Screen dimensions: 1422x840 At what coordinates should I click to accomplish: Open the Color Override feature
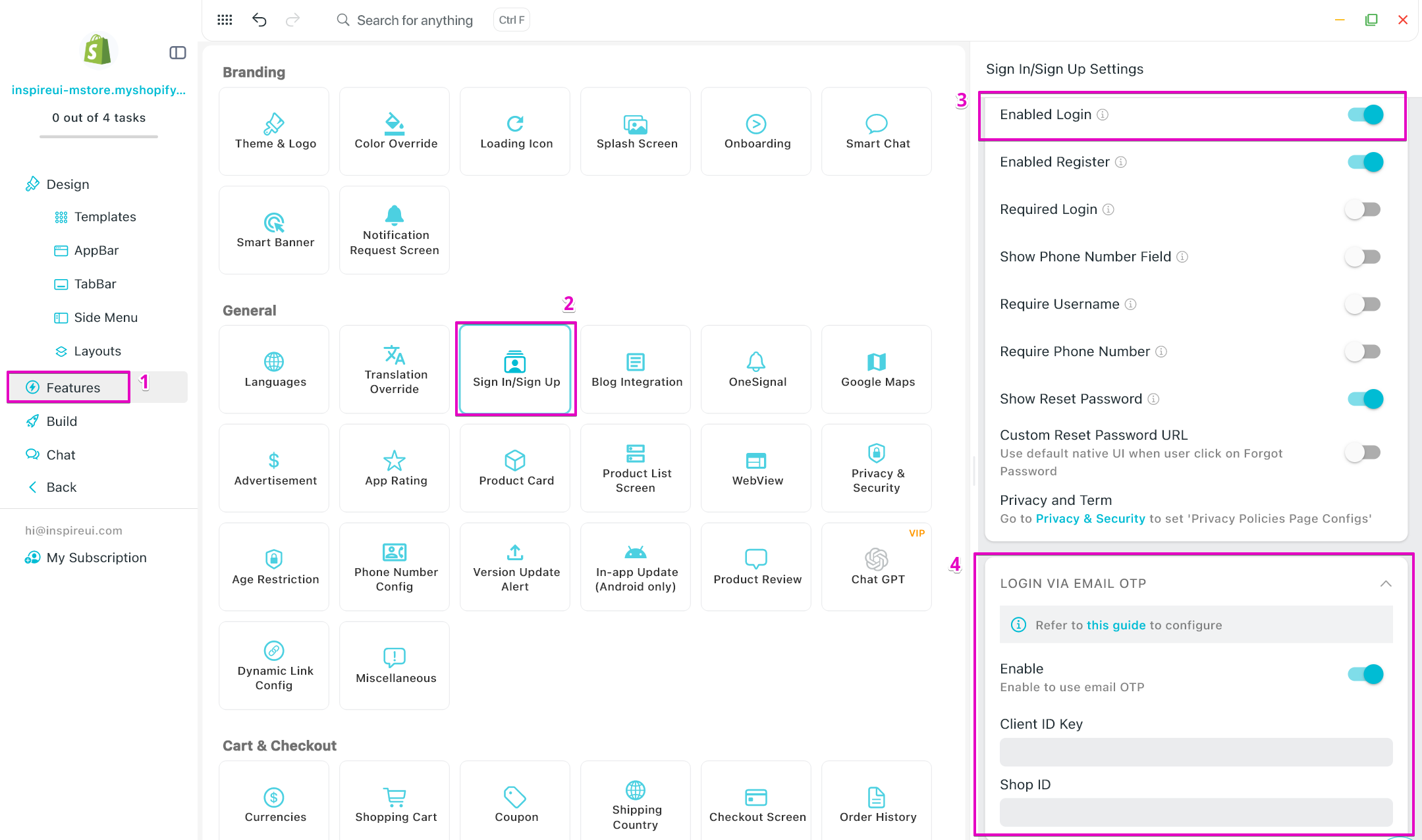click(x=395, y=132)
